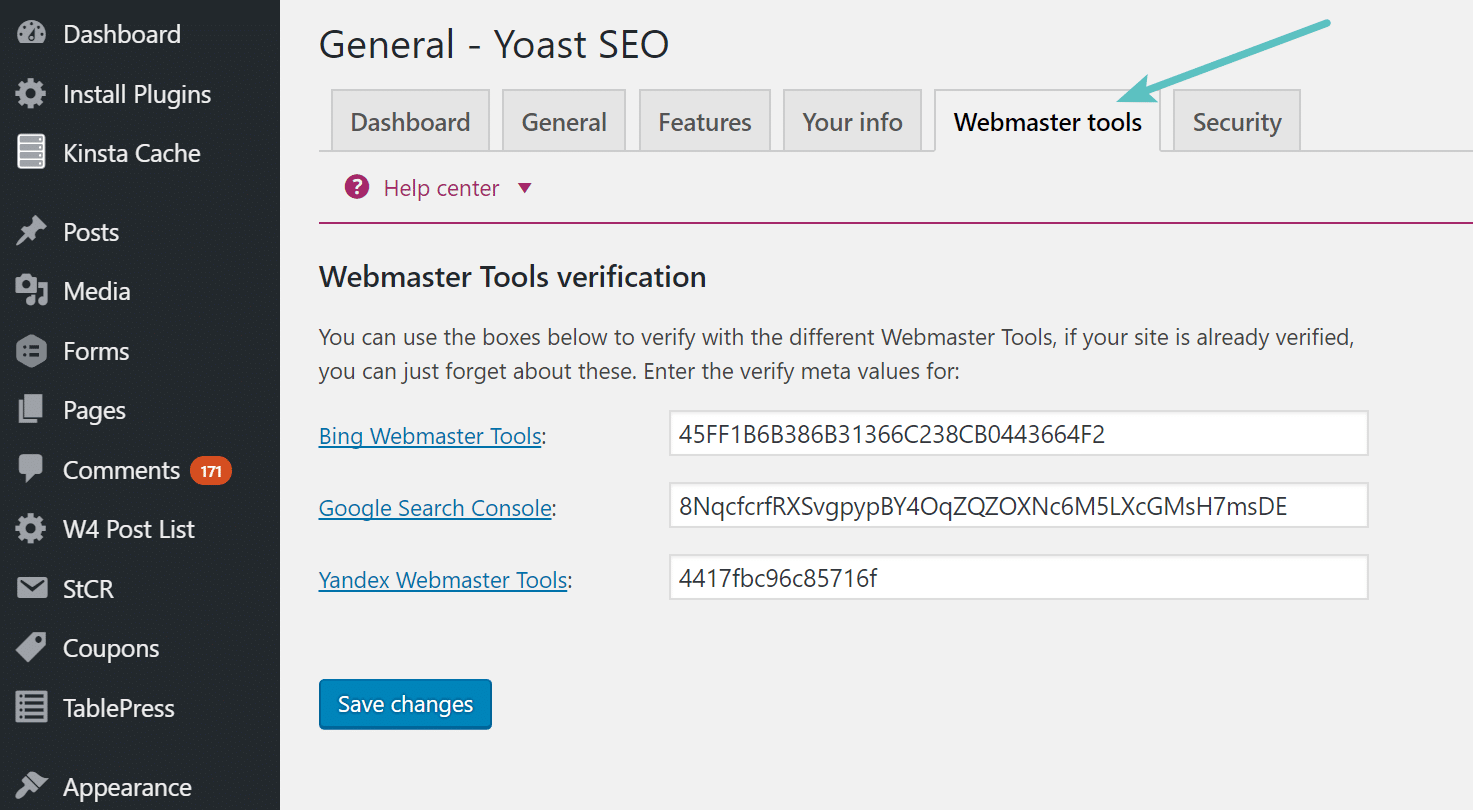Focus the Bing Webmaster Tools verification field
1473x810 pixels.
click(1018, 433)
